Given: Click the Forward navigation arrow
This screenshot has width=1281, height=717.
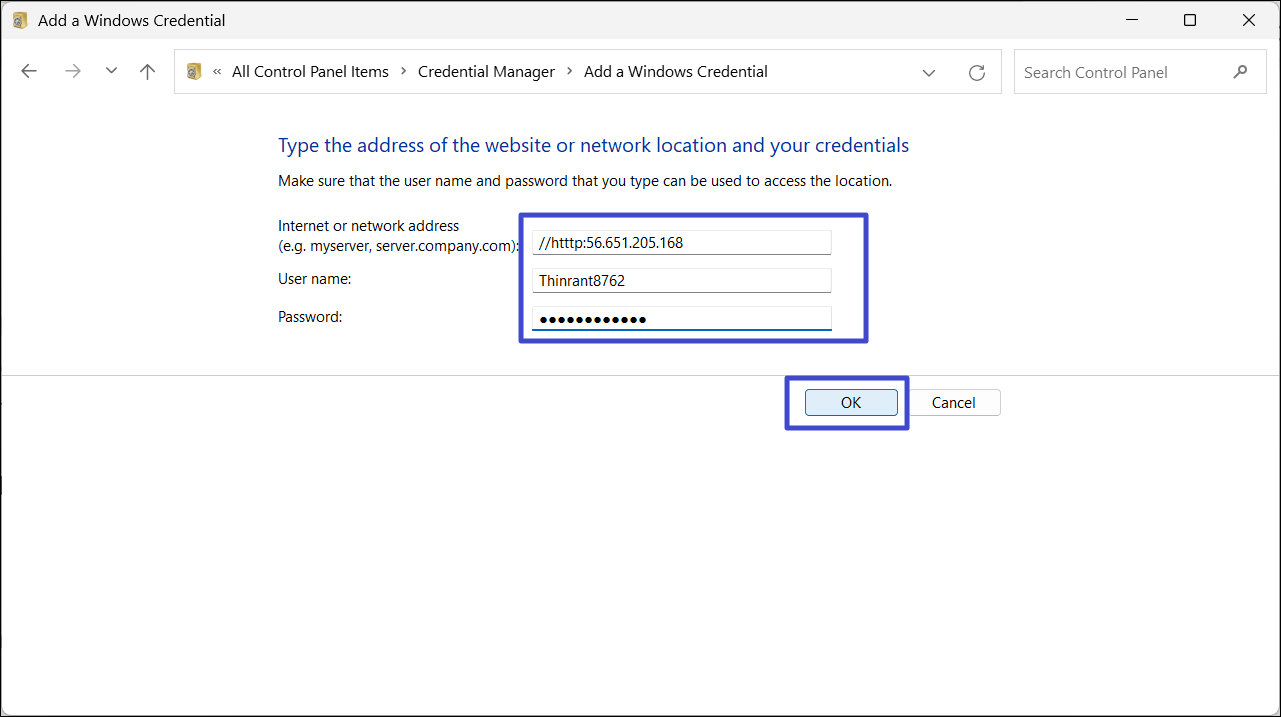Looking at the screenshot, I should (72, 72).
